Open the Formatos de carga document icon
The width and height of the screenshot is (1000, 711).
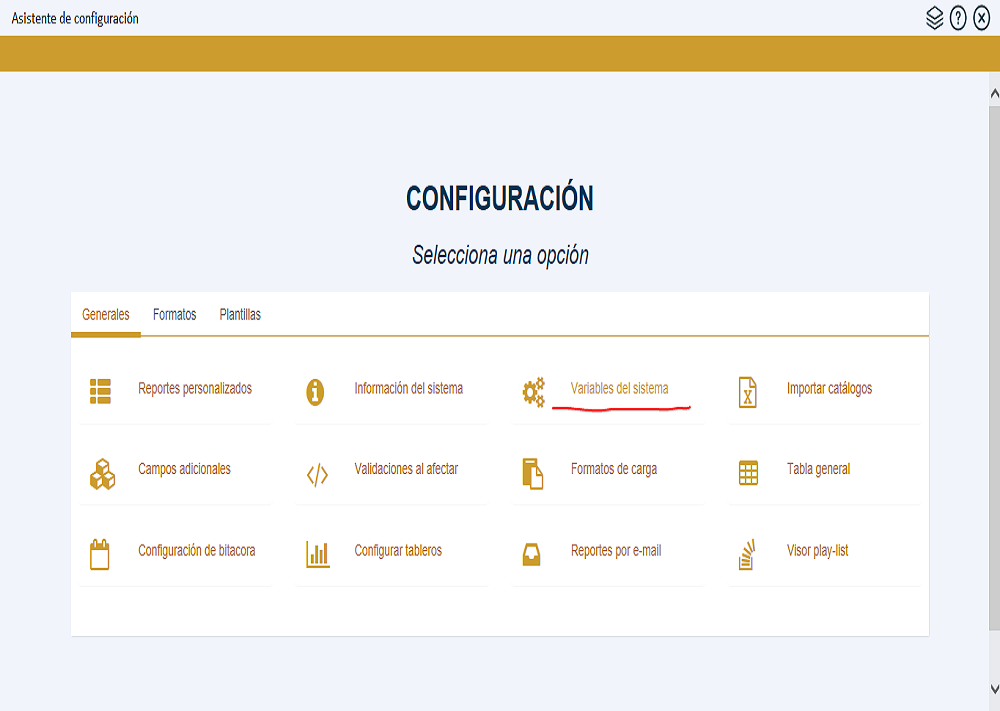click(533, 472)
